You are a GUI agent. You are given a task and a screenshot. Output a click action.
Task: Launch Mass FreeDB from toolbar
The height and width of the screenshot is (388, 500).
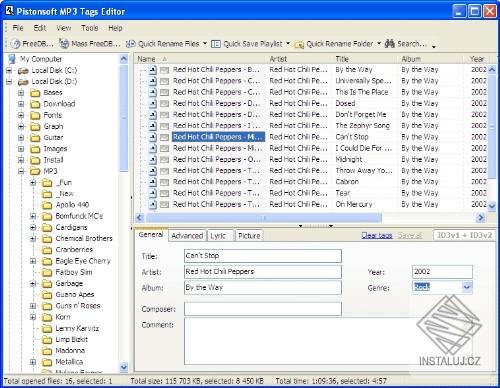[90, 44]
